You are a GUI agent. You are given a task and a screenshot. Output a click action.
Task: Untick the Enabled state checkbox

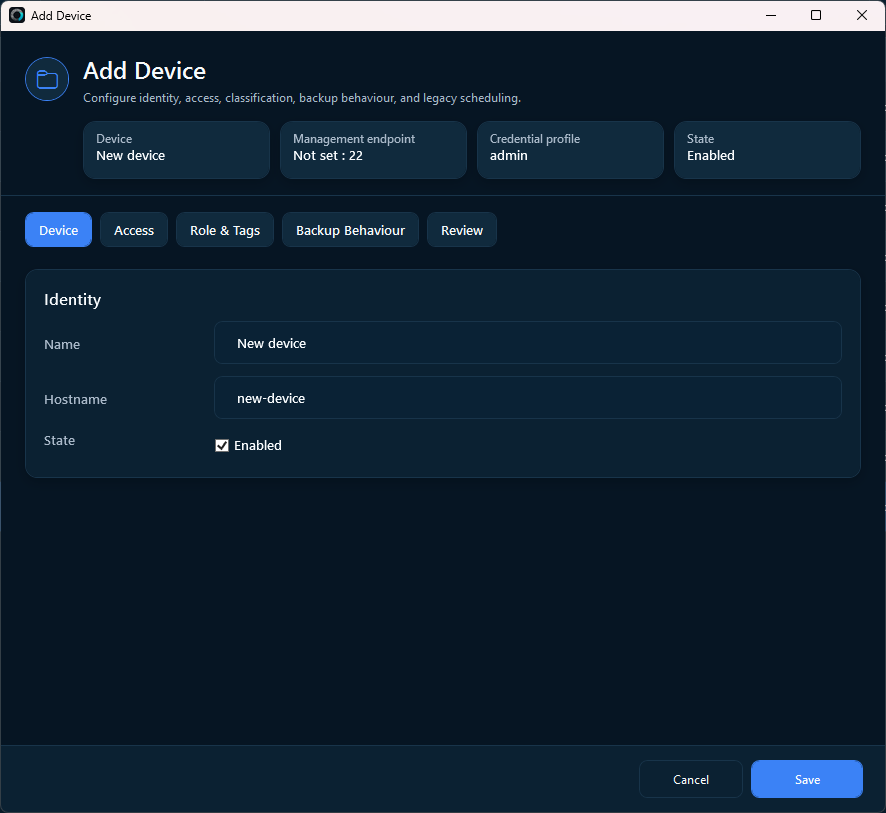point(222,445)
